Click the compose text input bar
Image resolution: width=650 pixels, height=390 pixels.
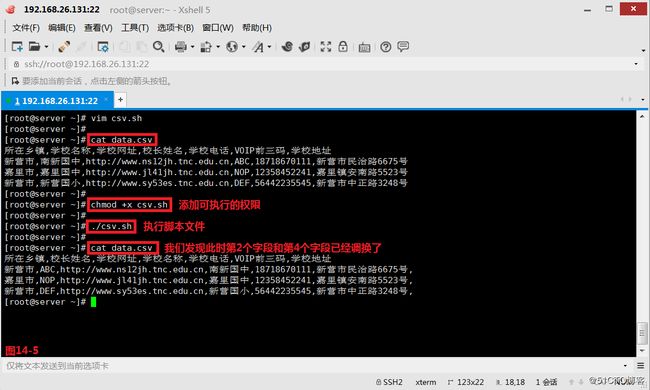click(311, 366)
